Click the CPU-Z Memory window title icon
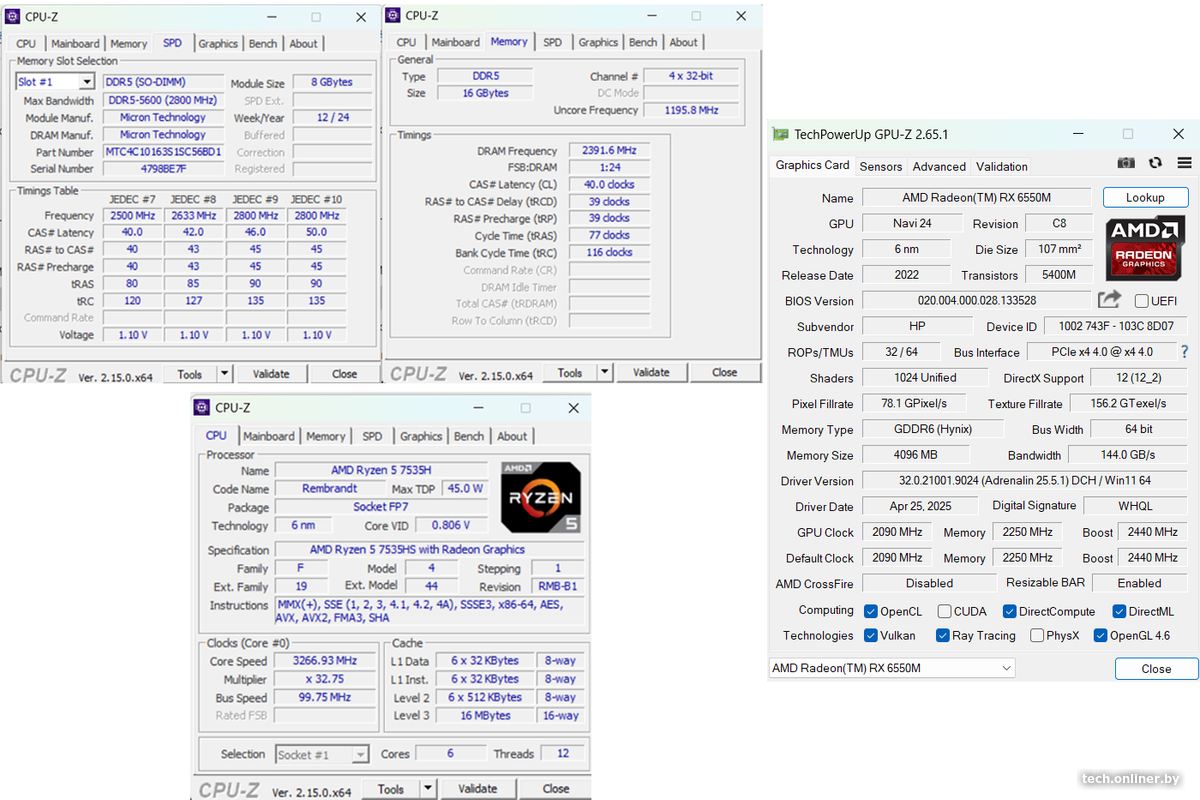Screen dimensions: 1200x800 395,15
